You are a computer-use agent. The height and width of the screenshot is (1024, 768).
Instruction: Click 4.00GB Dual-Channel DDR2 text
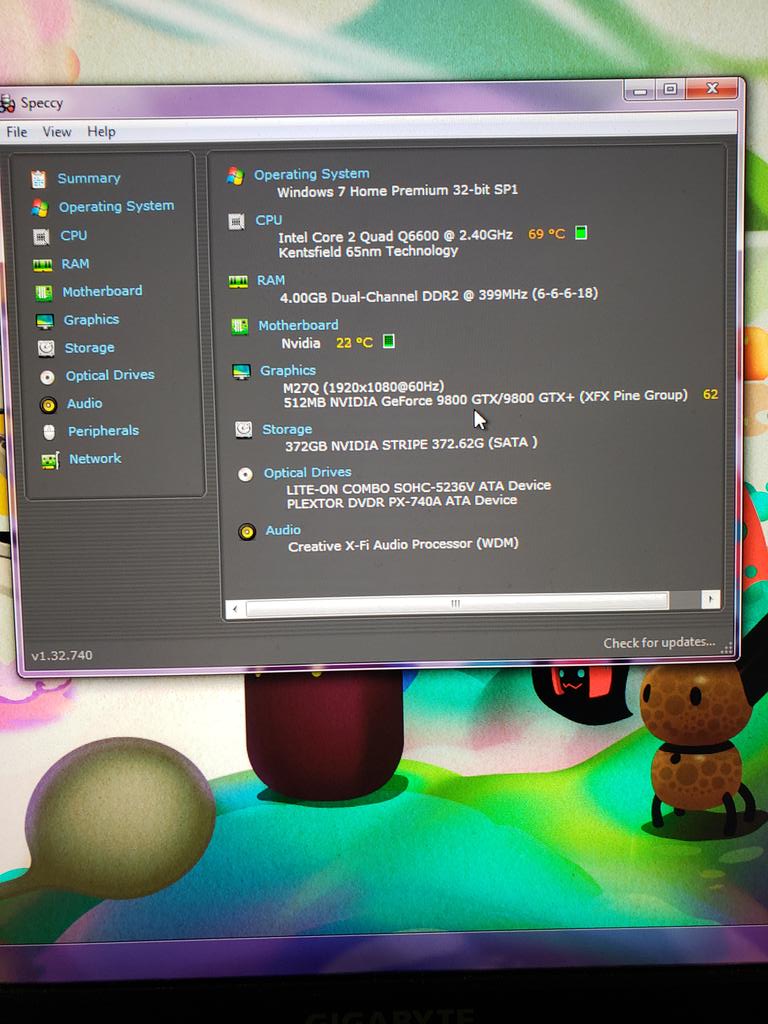439,295
